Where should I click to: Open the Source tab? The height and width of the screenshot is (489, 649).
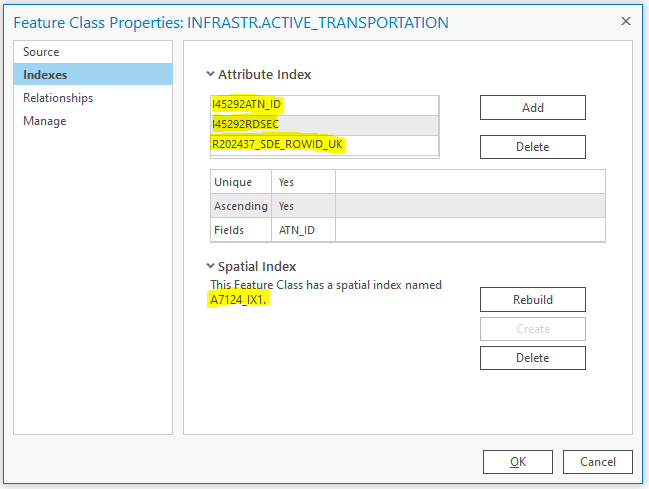tap(41, 52)
